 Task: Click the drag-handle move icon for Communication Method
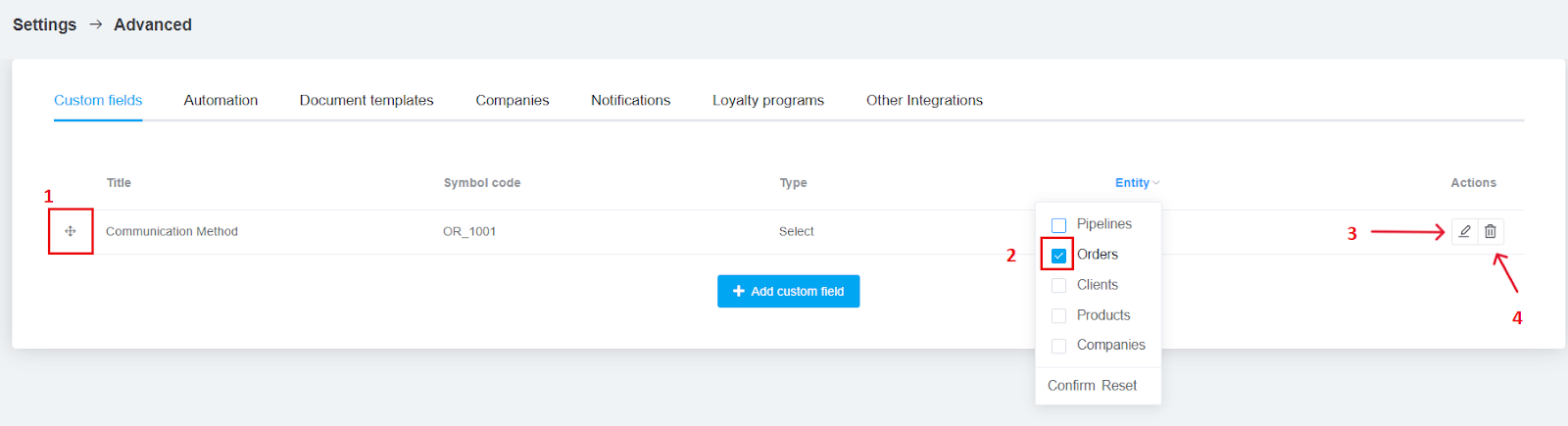(71, 231)
